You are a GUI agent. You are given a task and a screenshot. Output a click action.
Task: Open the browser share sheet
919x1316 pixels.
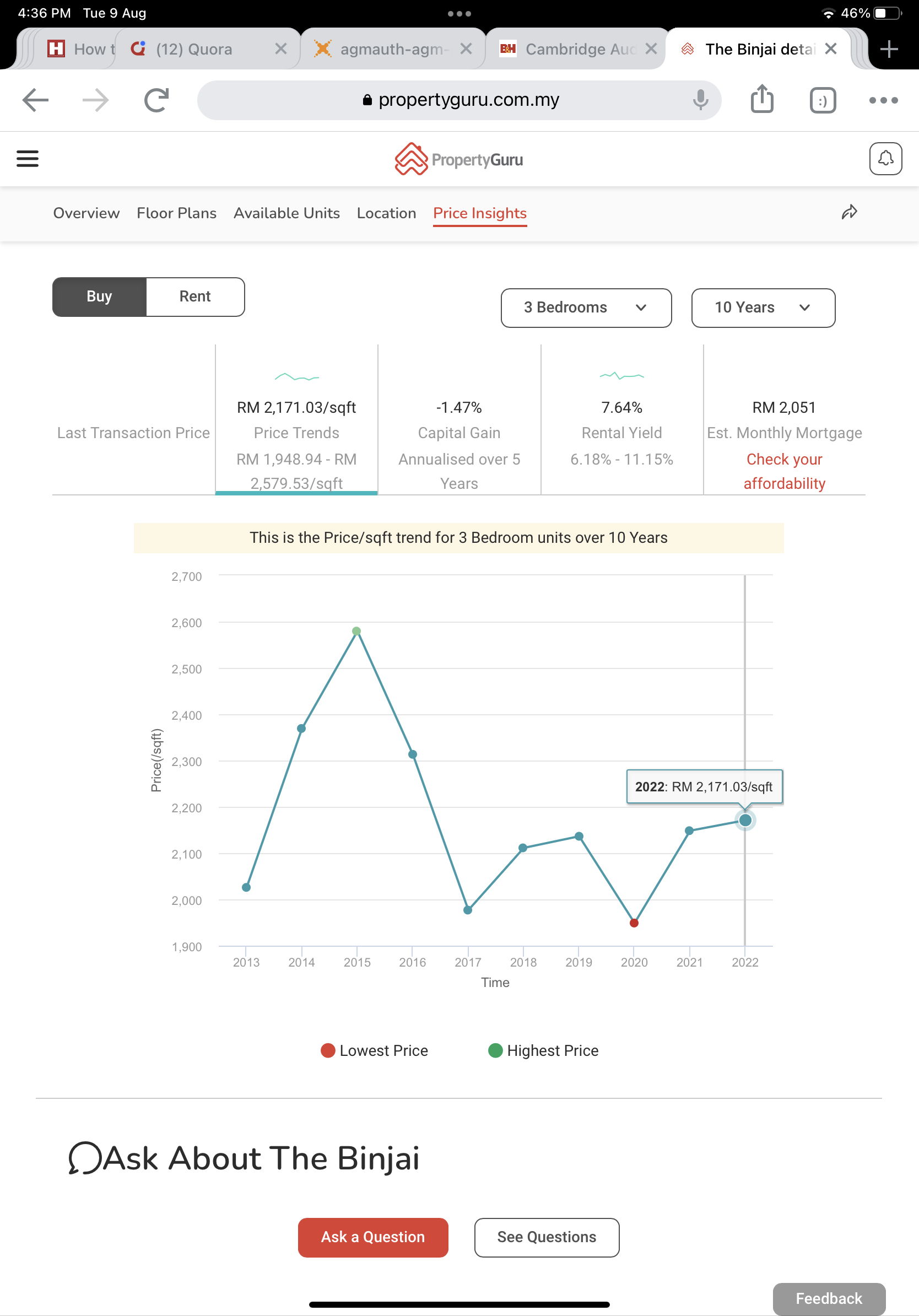coord(762,99)
